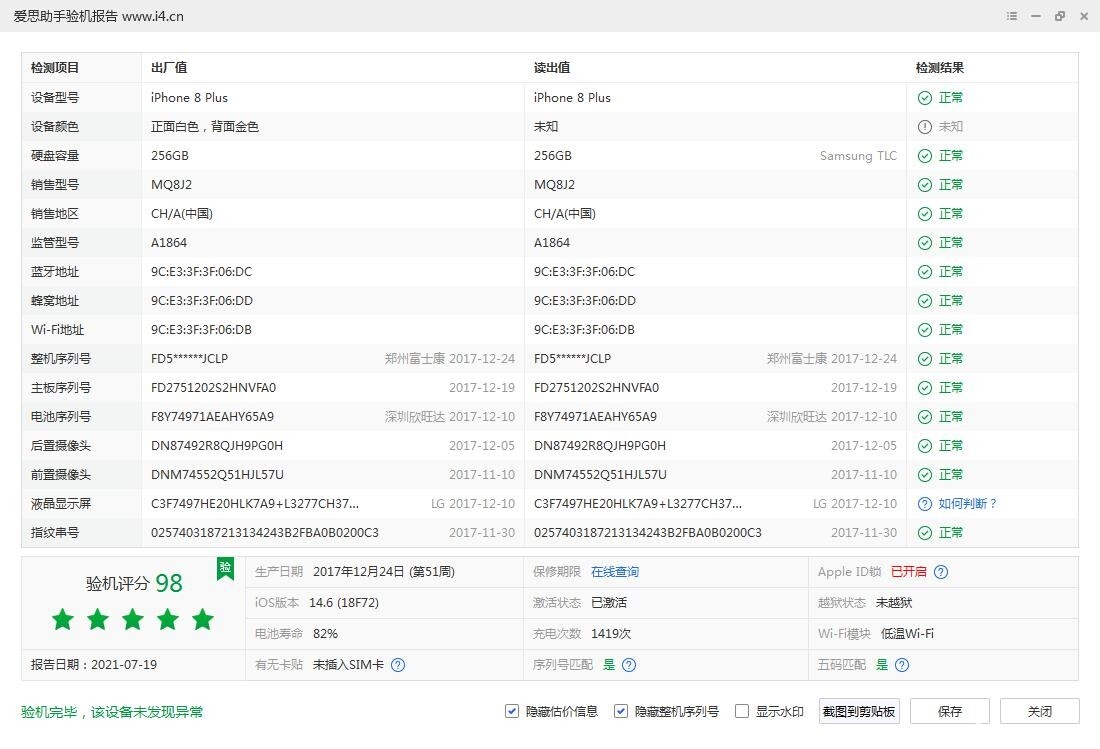Click the first green rating star
Viewport: 1100px width, 749px height.
pos(62,619)
